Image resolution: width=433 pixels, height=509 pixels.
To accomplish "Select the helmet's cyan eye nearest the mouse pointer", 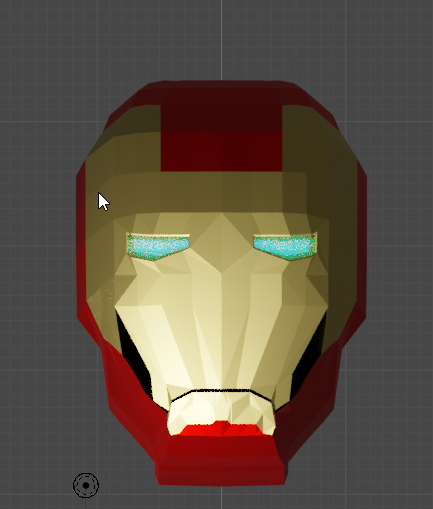I will [x=157, y=247].
